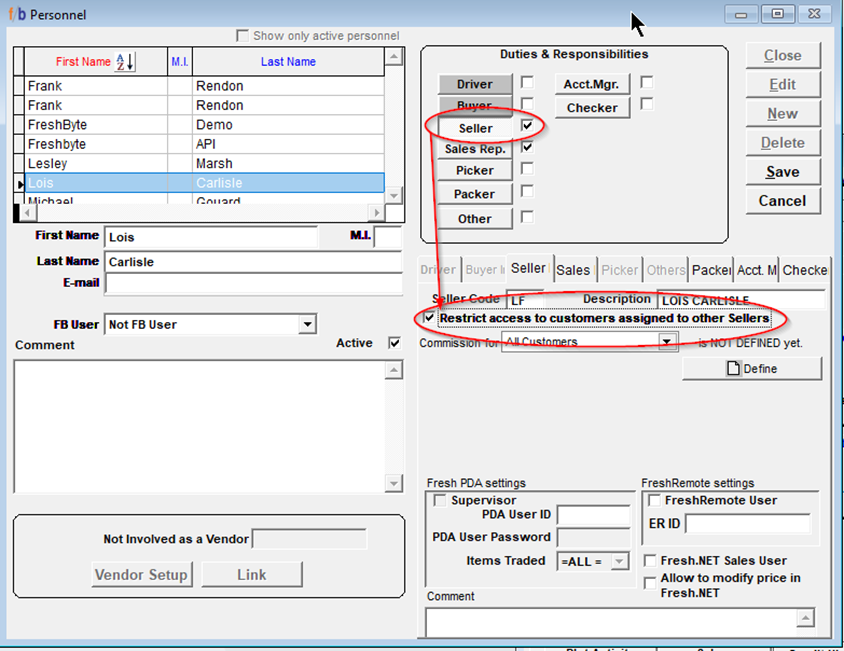This screenshot has height=651, width=844.
Task: Click the PDA User ID field
Action: [593, 515]
